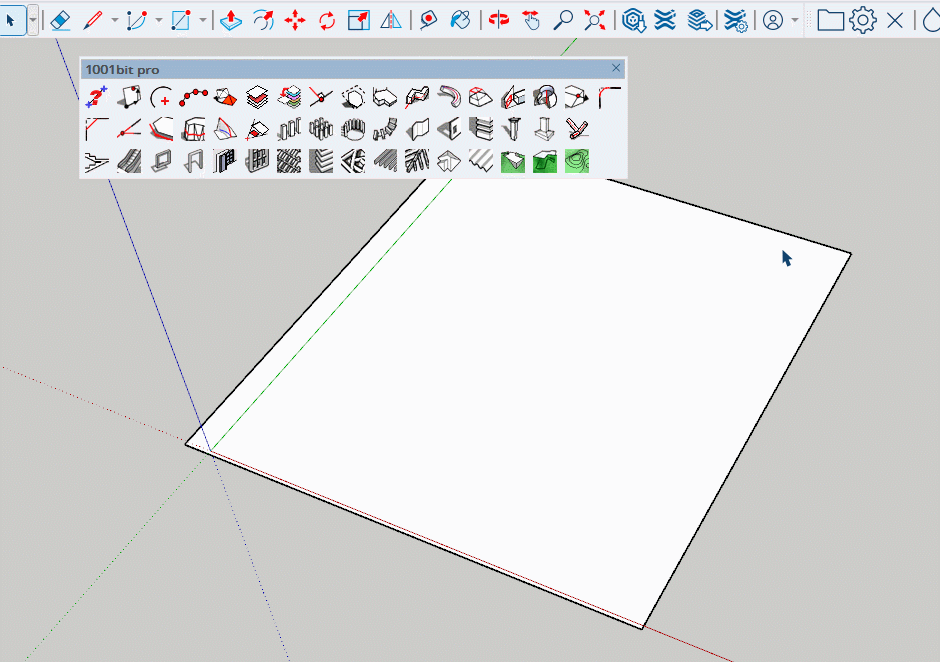Pick the Zoom magnifier tool
Screen dimensions: 940x662
(x=562, y=20)
